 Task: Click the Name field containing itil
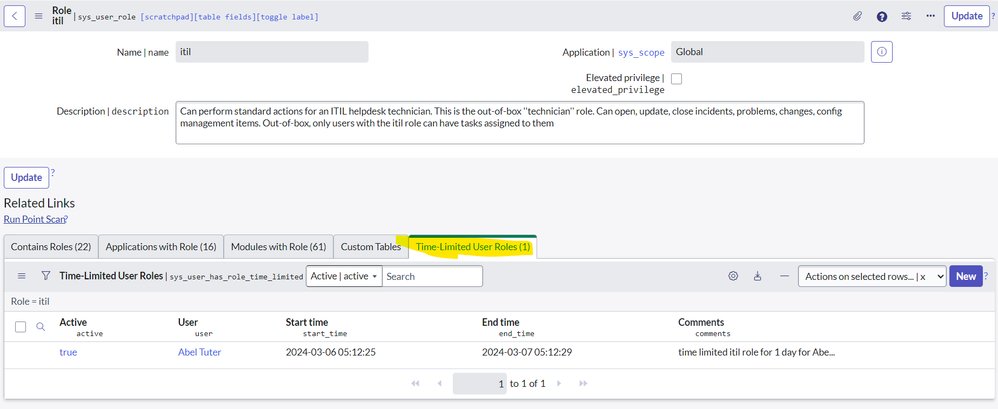(x=272, y=52)
